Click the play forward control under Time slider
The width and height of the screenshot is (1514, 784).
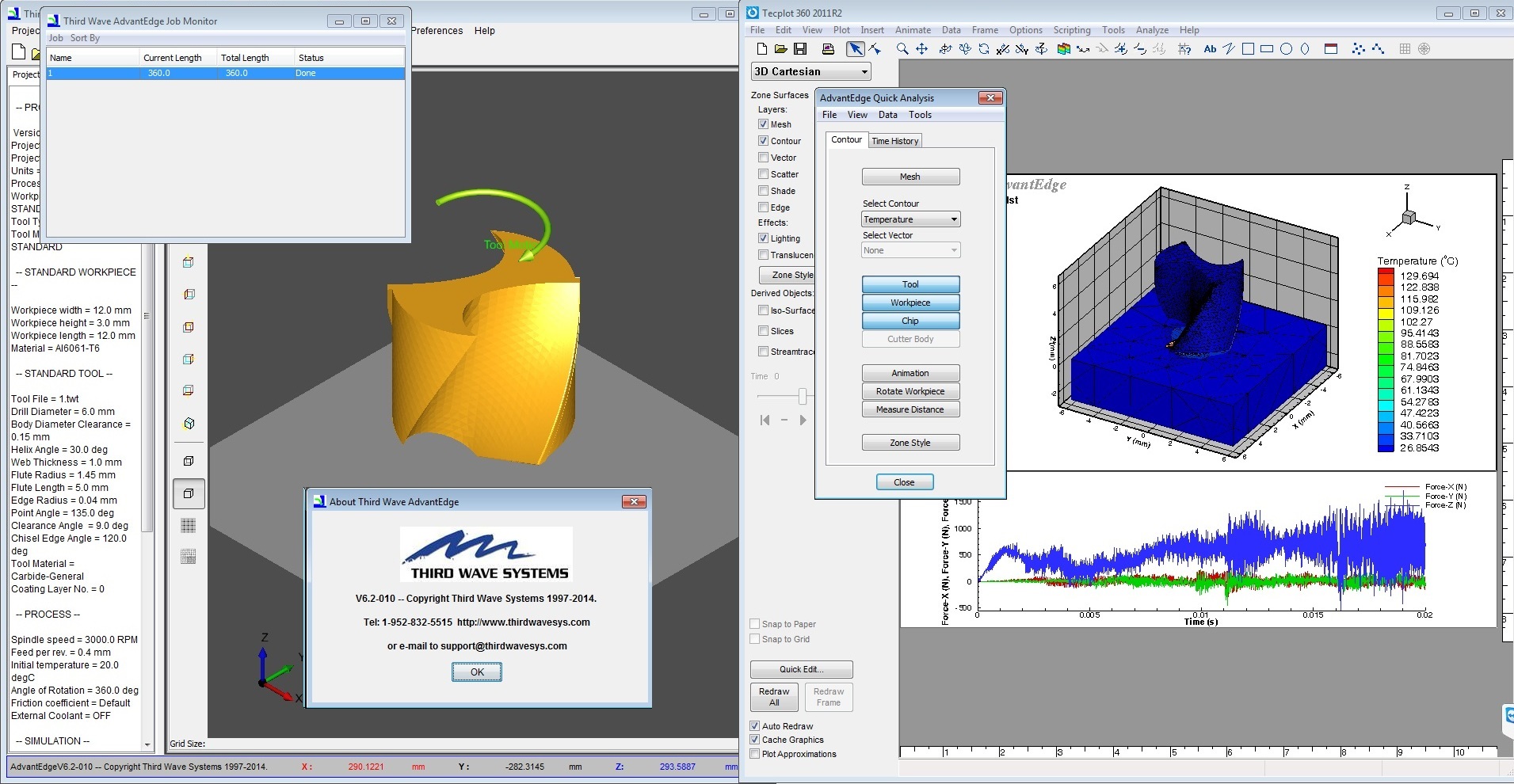803,421
